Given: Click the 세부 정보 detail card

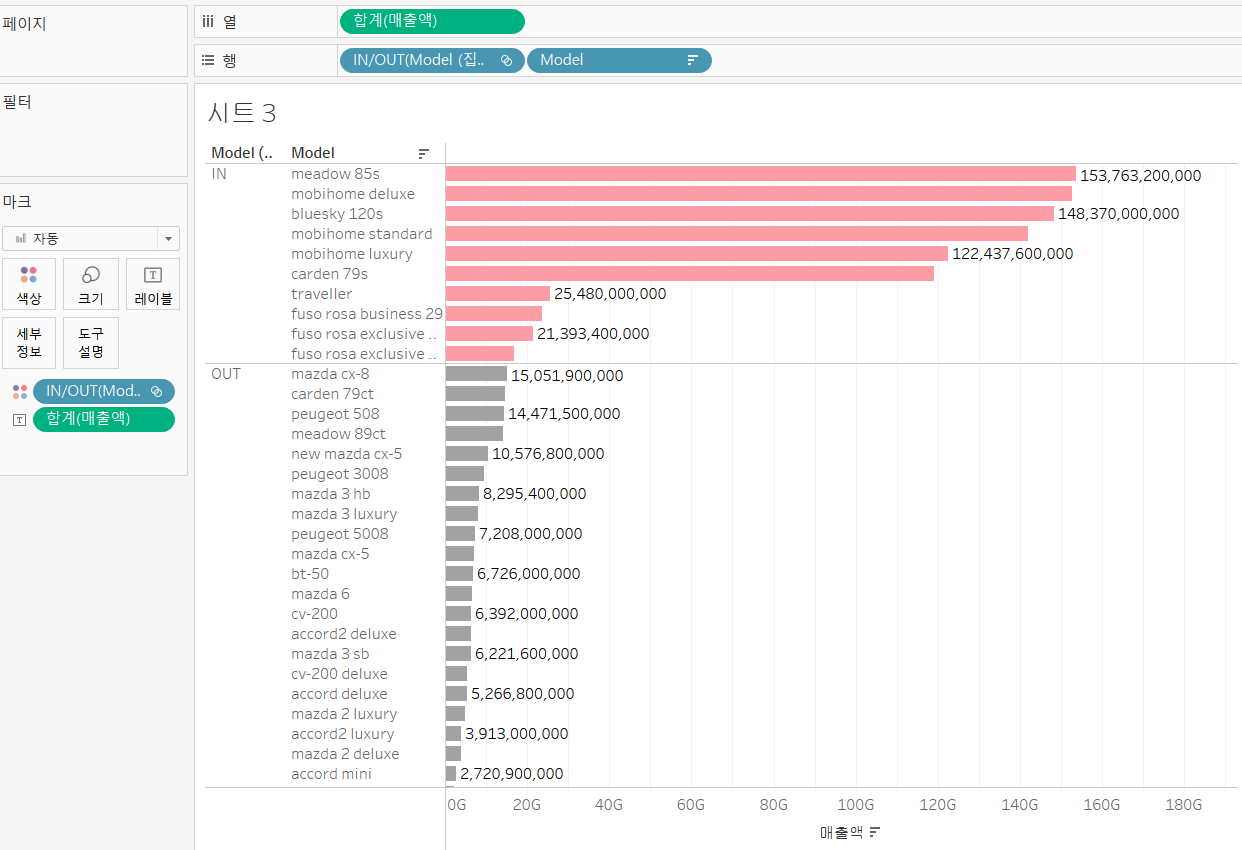Looking at the screenshot, I should pos(28,343).
